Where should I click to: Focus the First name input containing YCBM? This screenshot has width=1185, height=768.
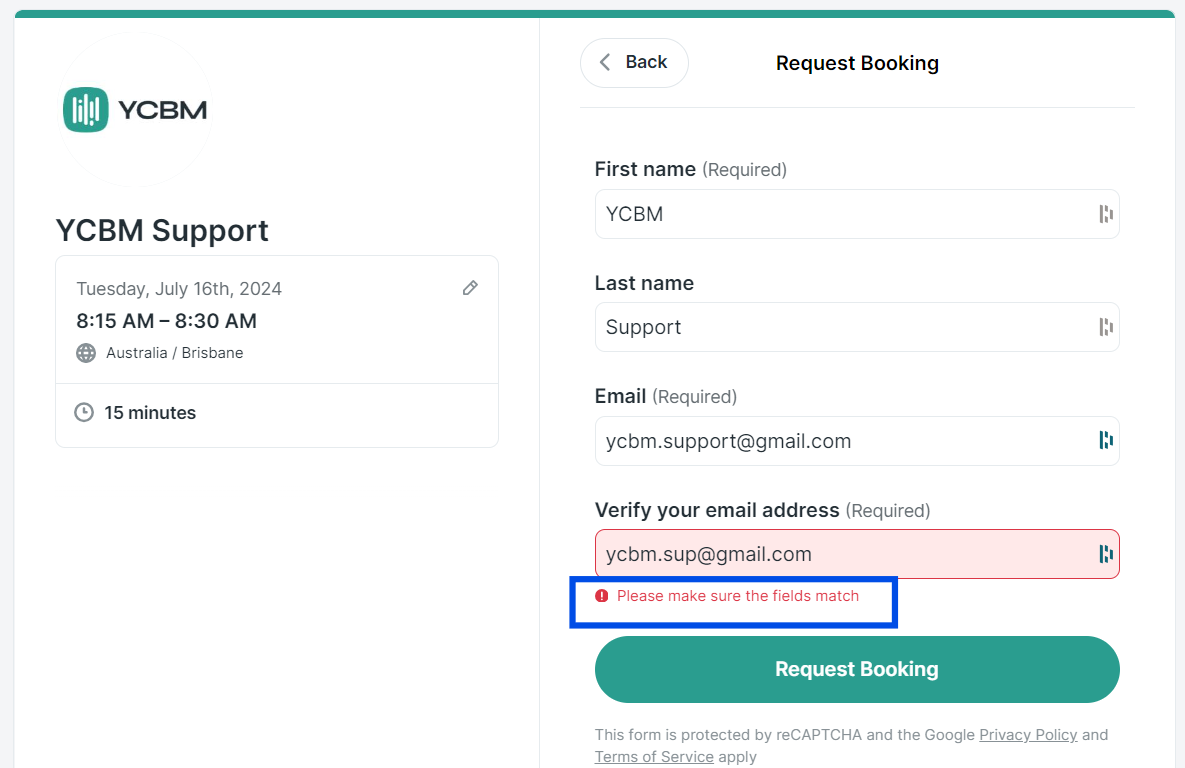click(857, 214)
